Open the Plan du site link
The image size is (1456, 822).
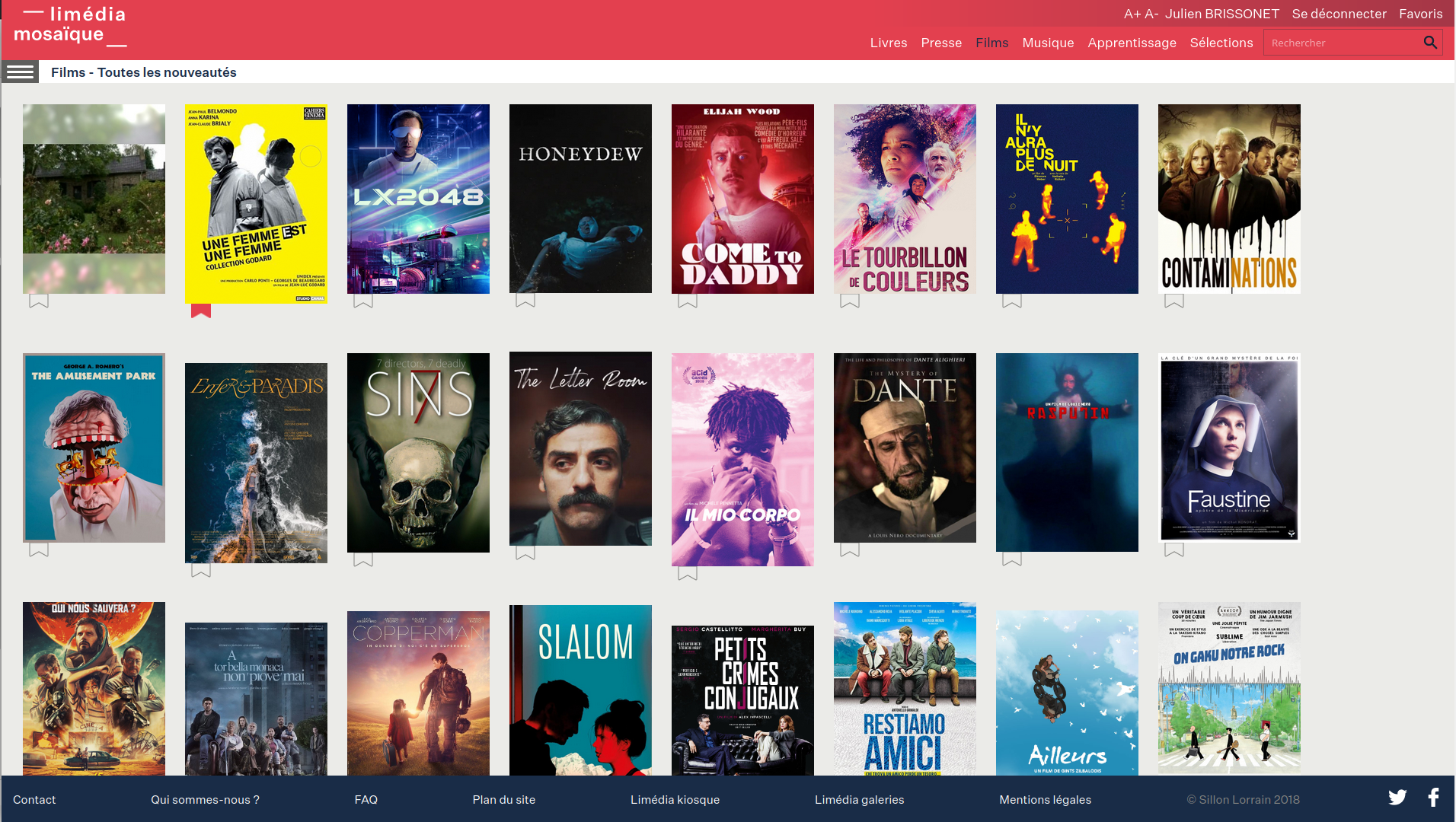click(503, 799)
